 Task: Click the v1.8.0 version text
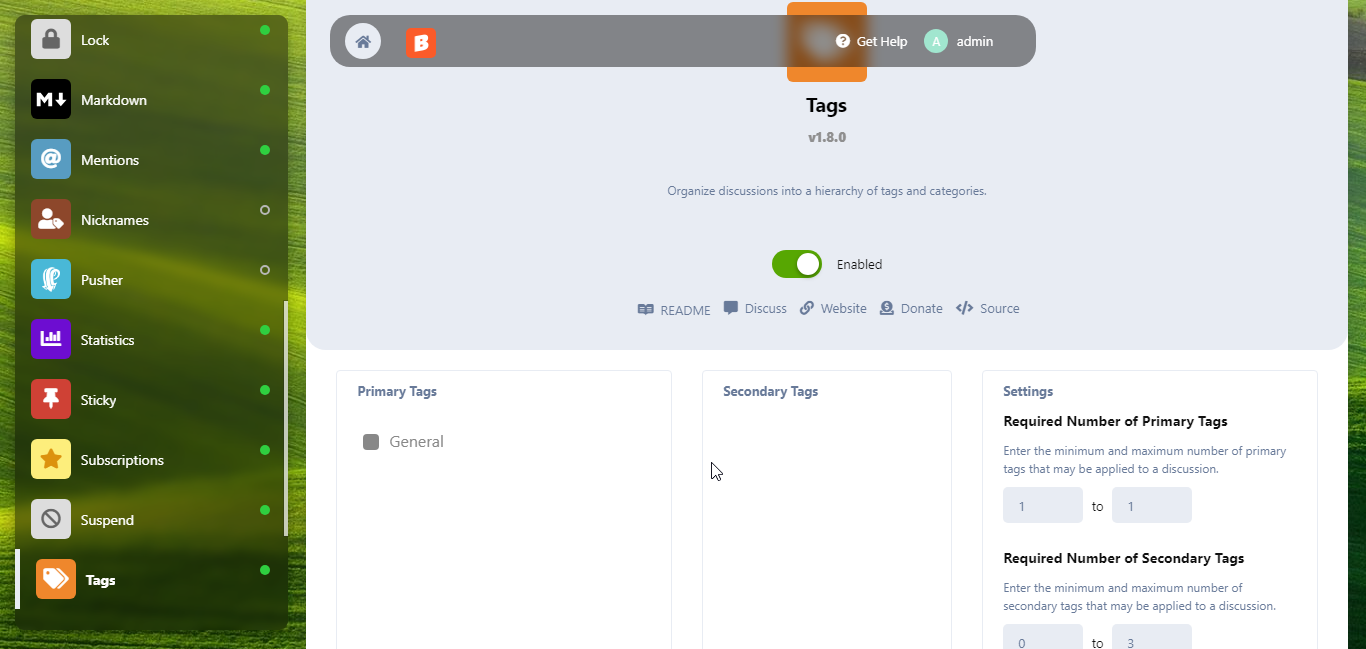click(x=827, y=137)
